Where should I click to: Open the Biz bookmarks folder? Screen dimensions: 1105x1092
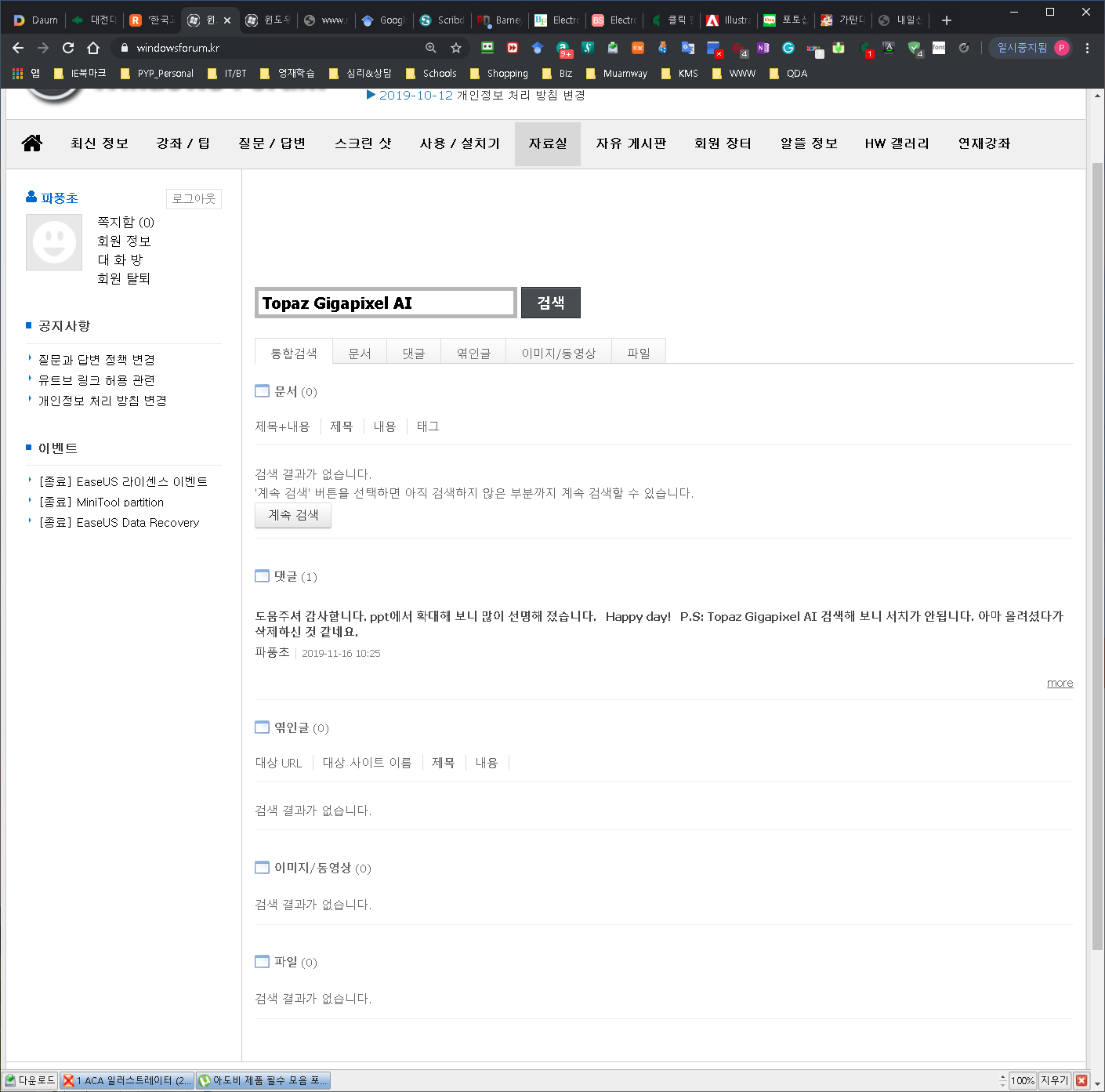pyautogui.click(x=557, y=74)
